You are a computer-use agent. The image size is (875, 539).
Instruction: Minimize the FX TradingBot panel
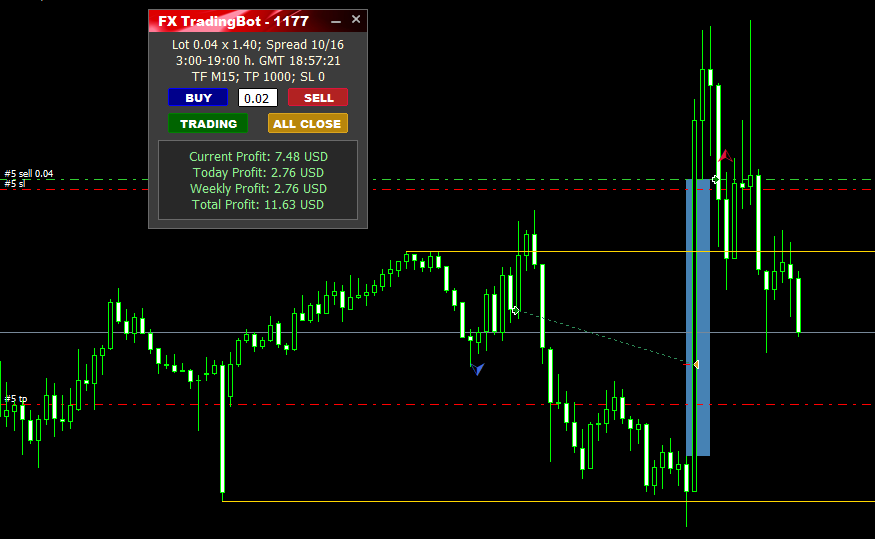pyautogui.click(x=336, y=21)
